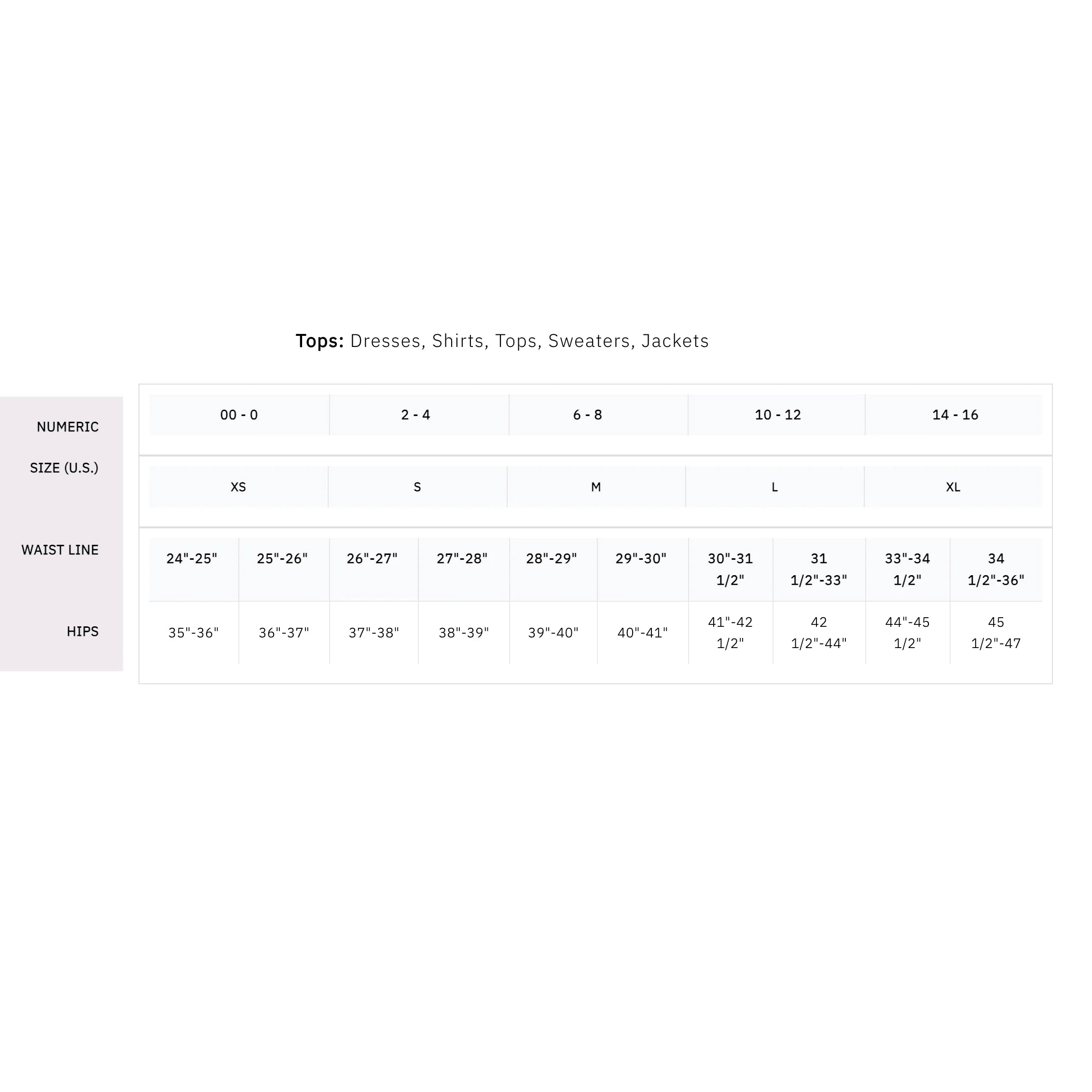Click the 00 - 0 numeric size cell
Viewport: 1092px width, 1092px height.
238,415
